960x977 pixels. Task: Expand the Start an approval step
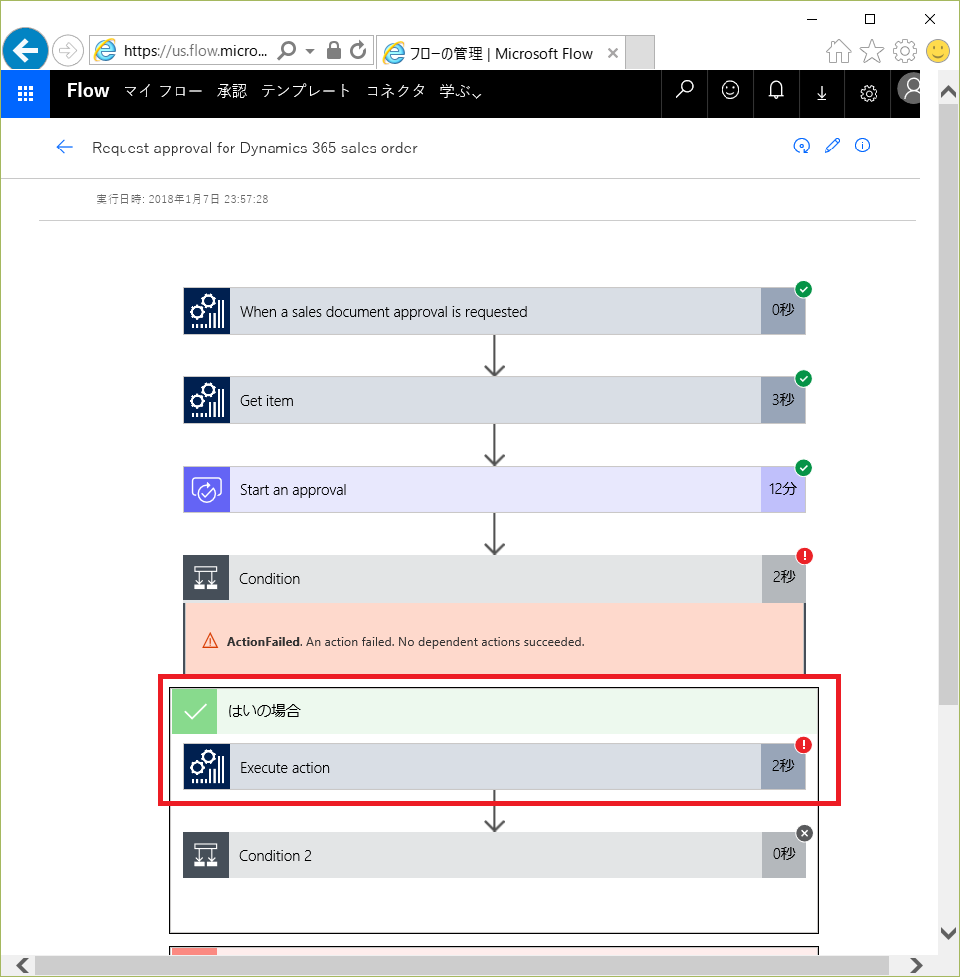point(494,489)
